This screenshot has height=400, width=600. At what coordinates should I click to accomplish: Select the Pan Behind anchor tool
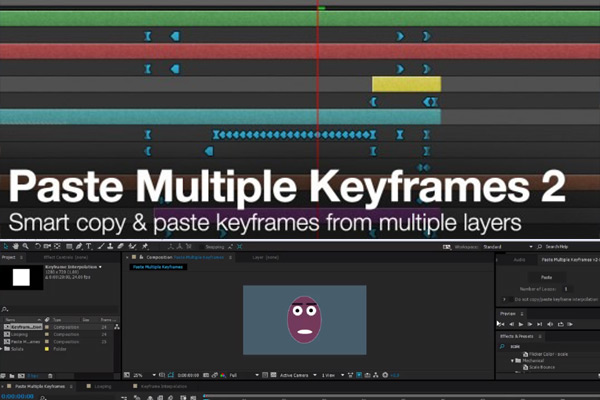coord(57,247)
